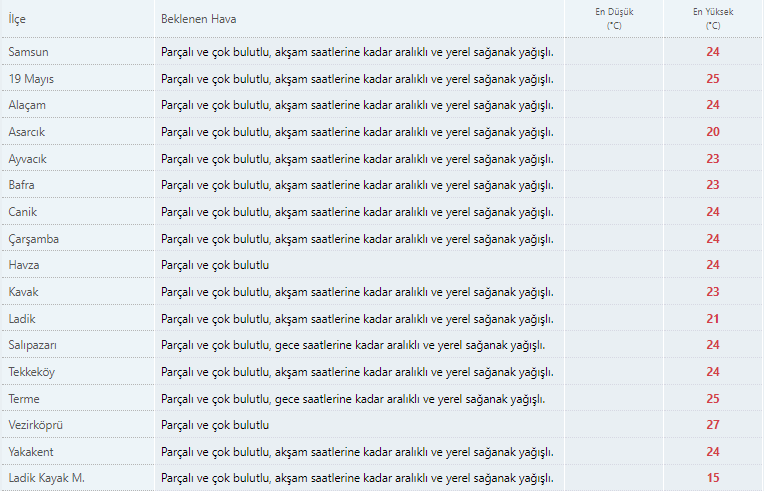The image size is (764, 491).
Task: Click Asarcık's high temperature 20
Action: [x=713, y=132]
